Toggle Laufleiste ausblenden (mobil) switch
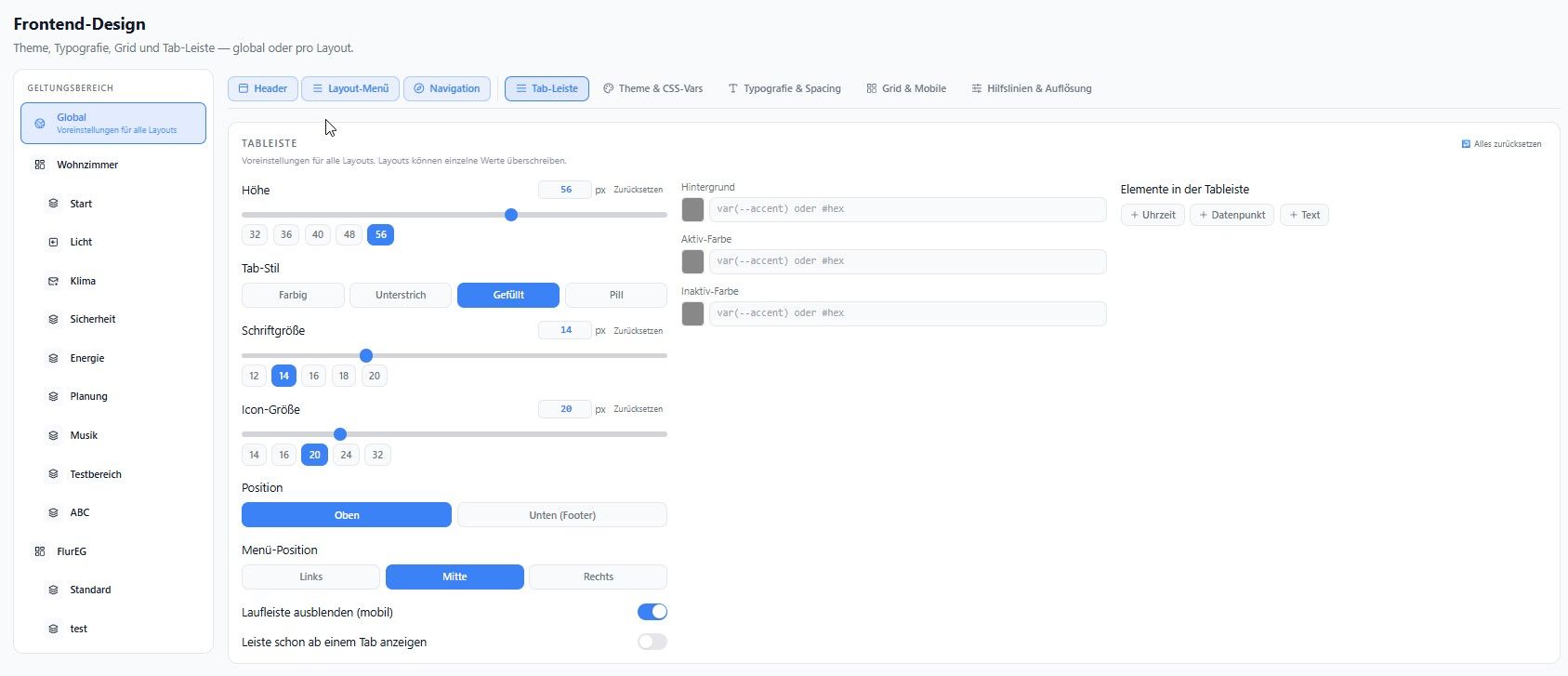1568x676 pixels. tap(652, 612)
